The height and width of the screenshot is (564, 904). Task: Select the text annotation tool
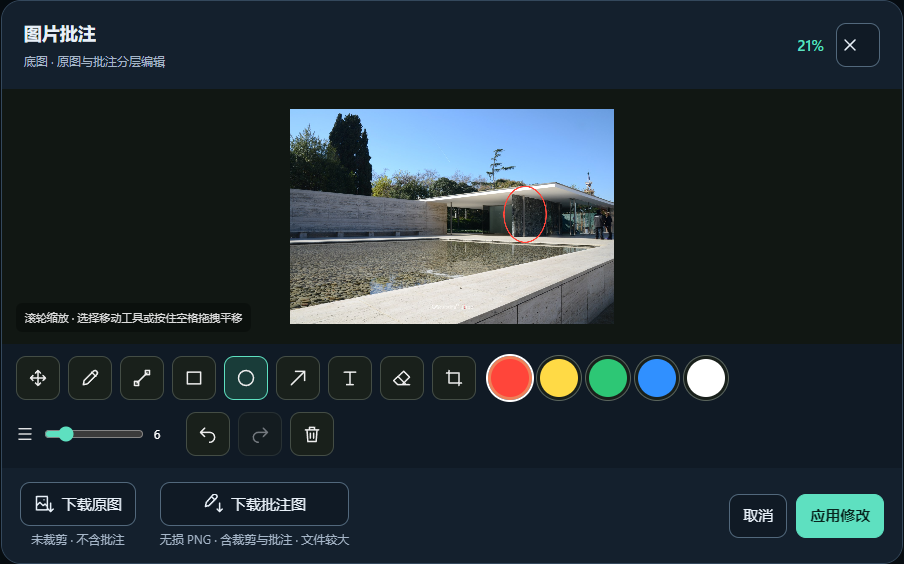pyautogui.click(x=350, y=378)
